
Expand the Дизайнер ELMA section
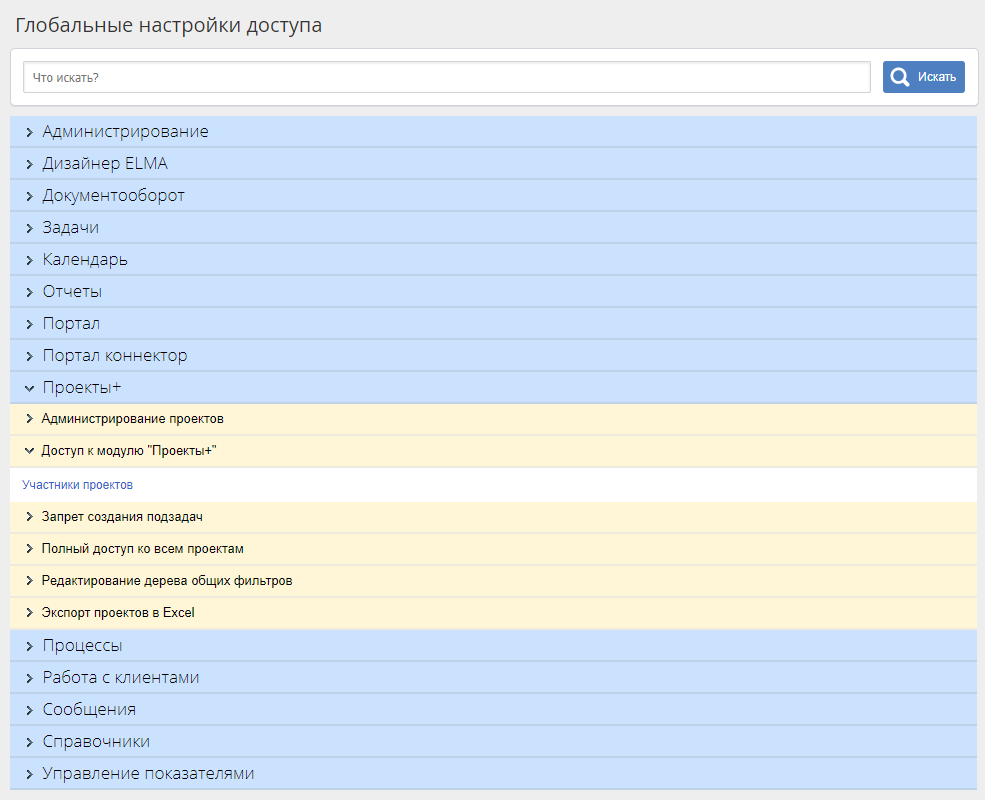[105, 164]
